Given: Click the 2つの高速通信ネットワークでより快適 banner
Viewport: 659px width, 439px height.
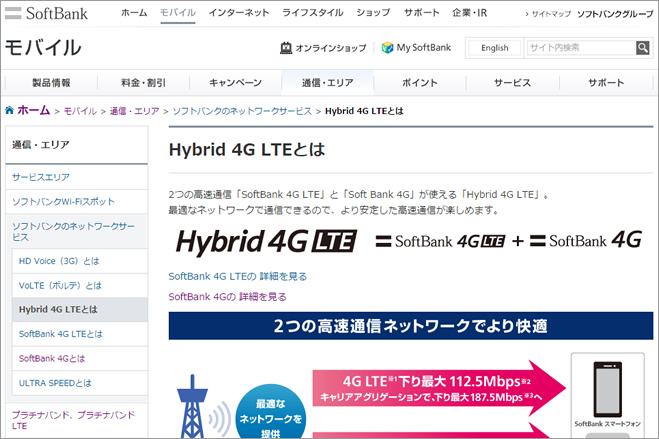Looking at the screenshot, I should [x=411, y=326].
